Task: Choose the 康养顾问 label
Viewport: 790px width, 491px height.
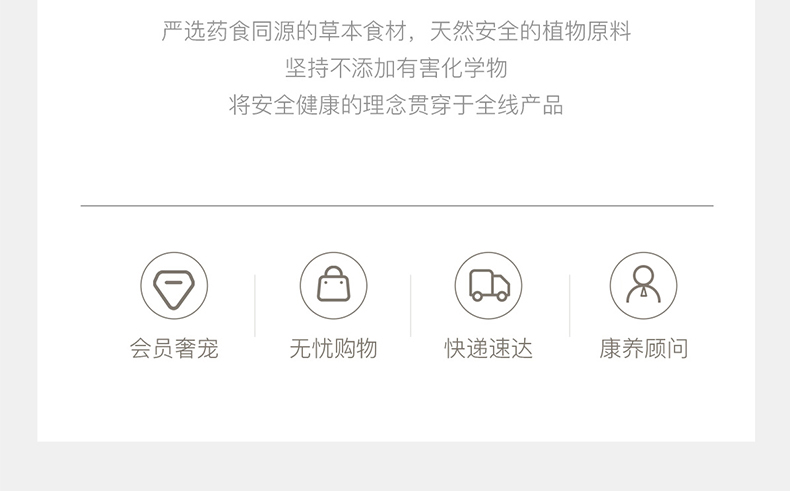Action: [643, 348]
